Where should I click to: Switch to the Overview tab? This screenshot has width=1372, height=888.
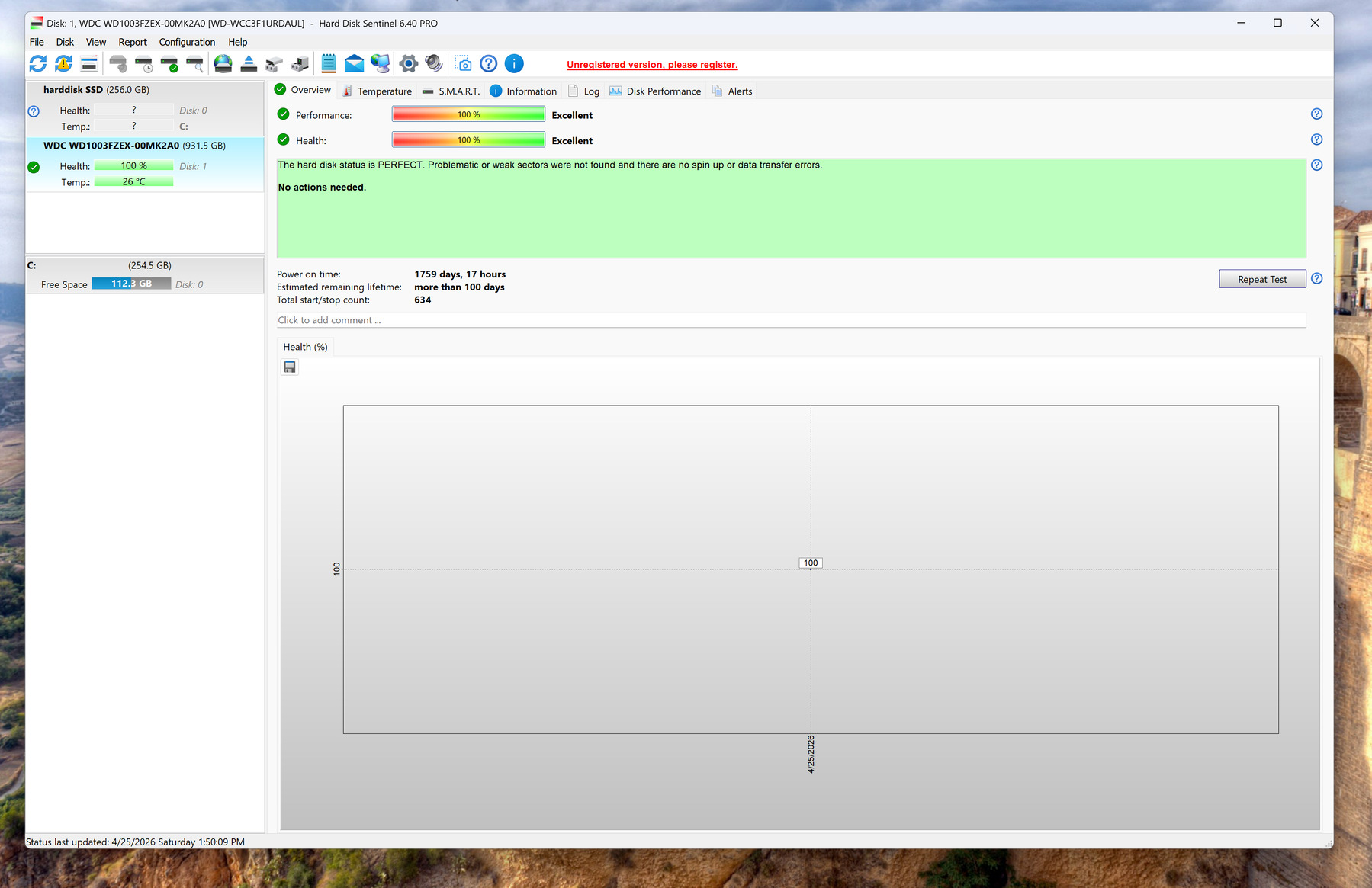pos(303,90)
